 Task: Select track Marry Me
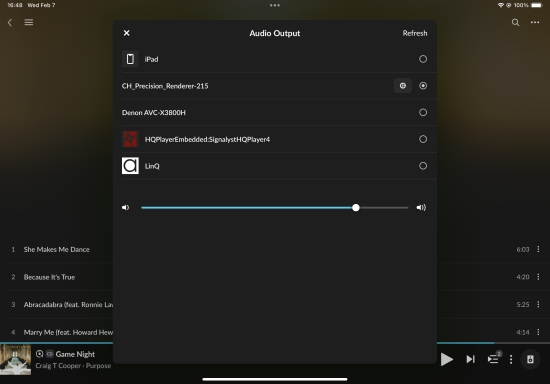pyautogui.click(x=68, y=332)
